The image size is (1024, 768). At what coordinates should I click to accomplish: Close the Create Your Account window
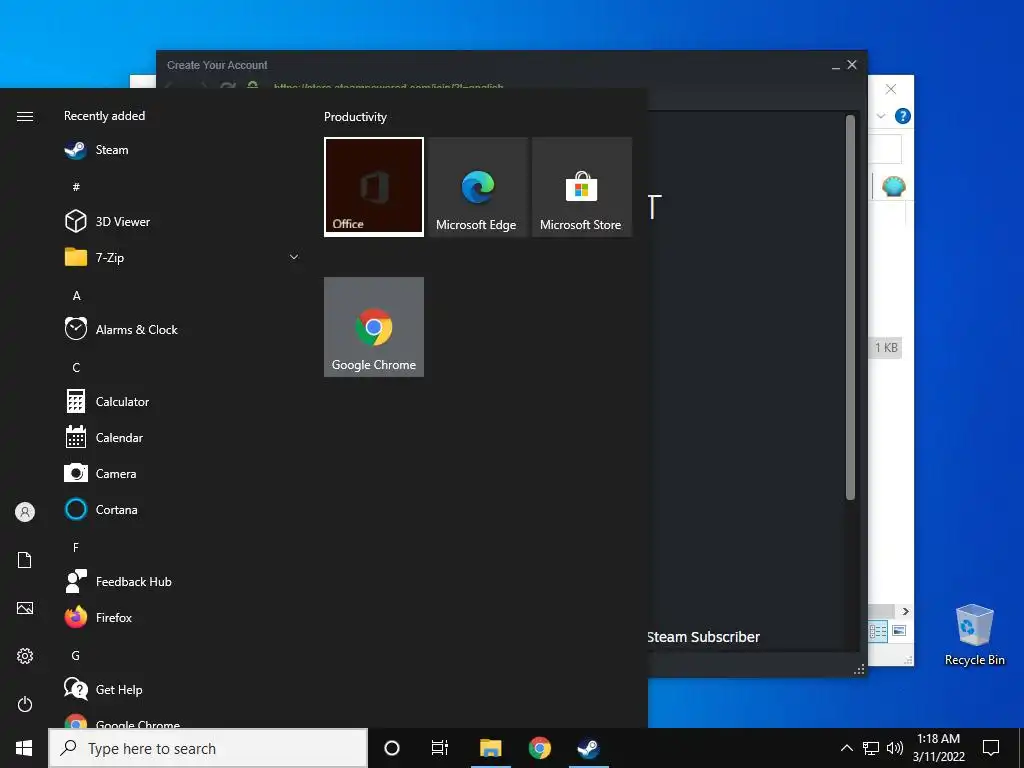tap(852, 65)
